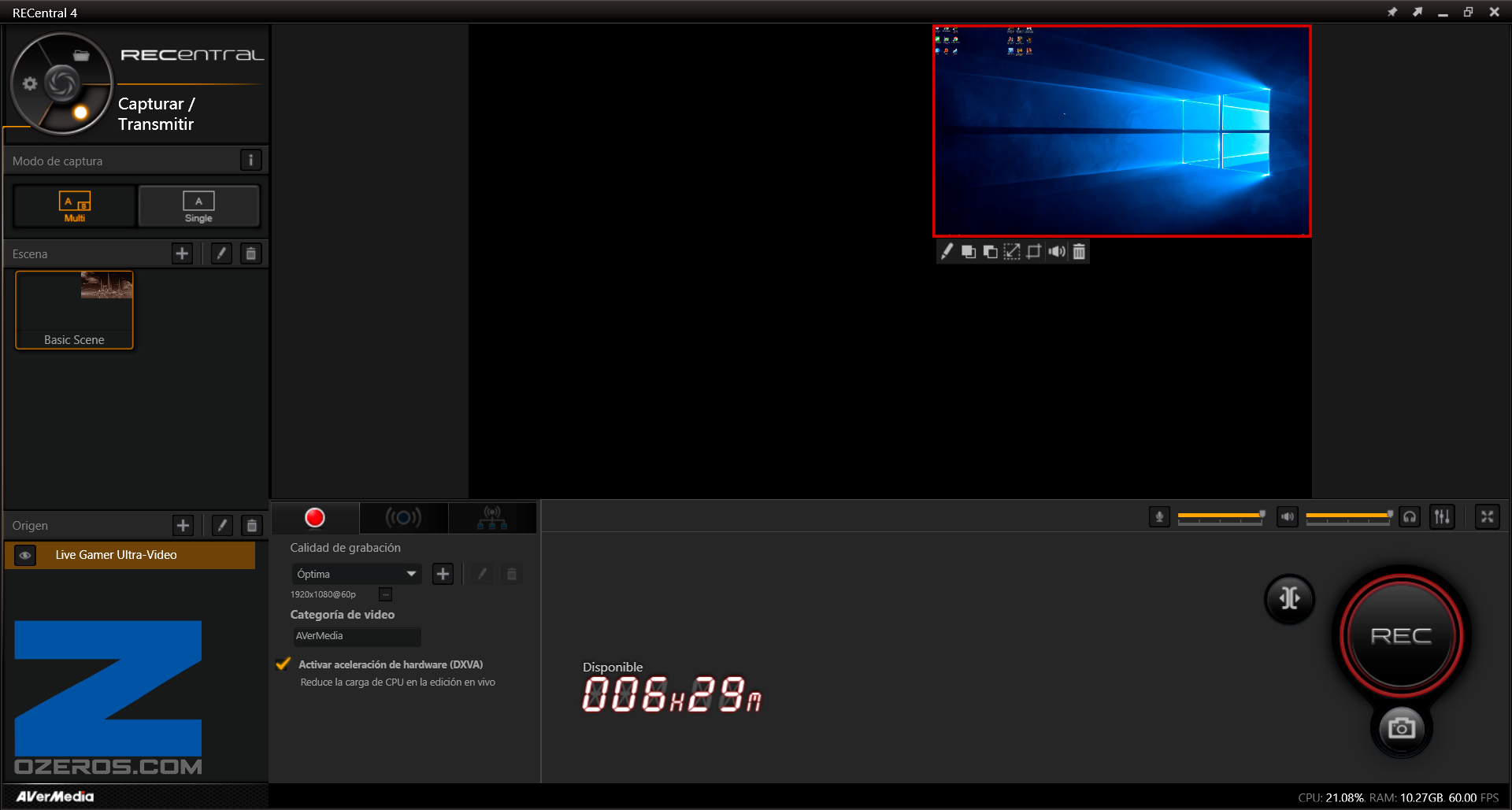Delete the selected source under Origen

pos(251,525)
